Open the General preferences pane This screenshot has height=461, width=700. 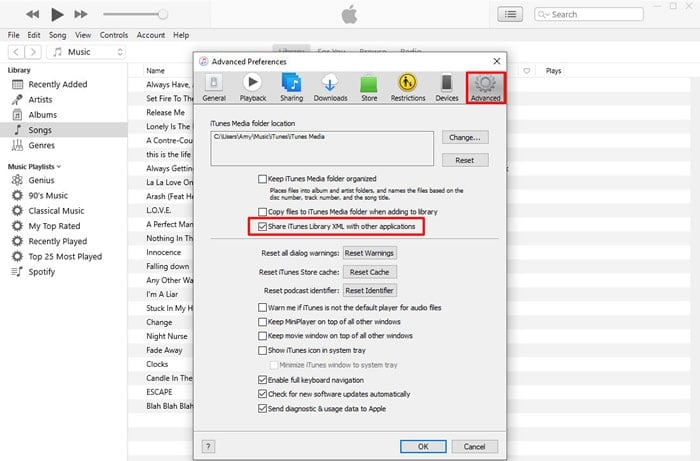[x=214, y=87]
